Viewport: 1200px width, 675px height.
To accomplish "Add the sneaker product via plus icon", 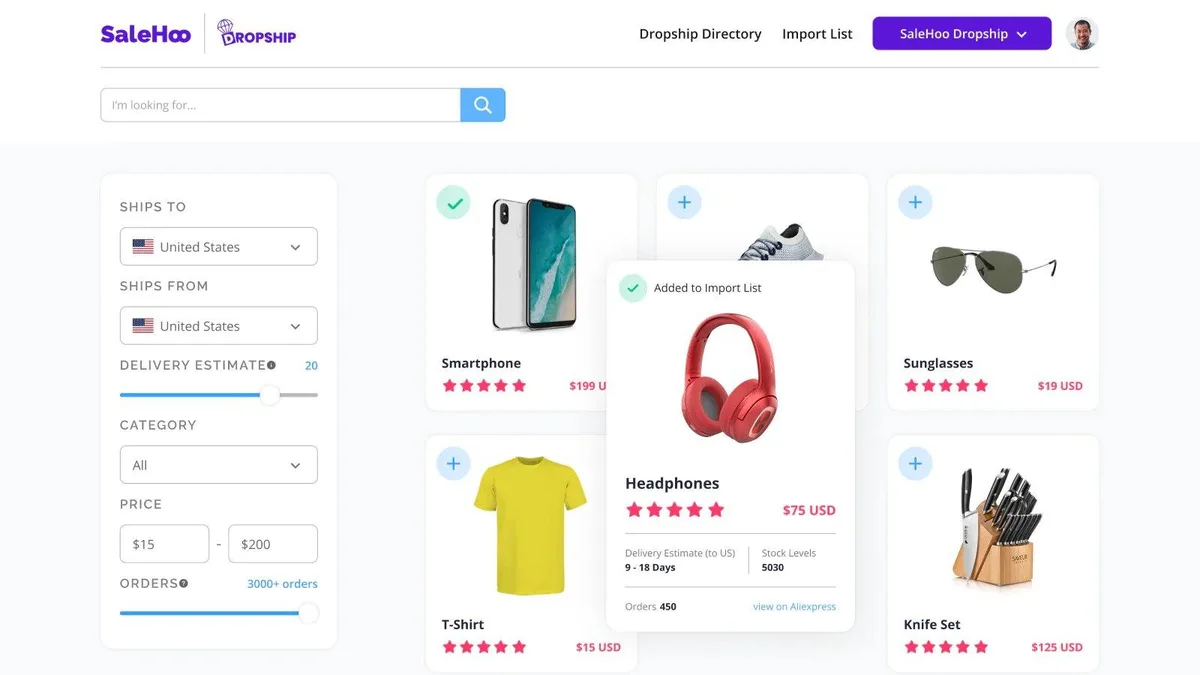I will (x=684, y=202).
